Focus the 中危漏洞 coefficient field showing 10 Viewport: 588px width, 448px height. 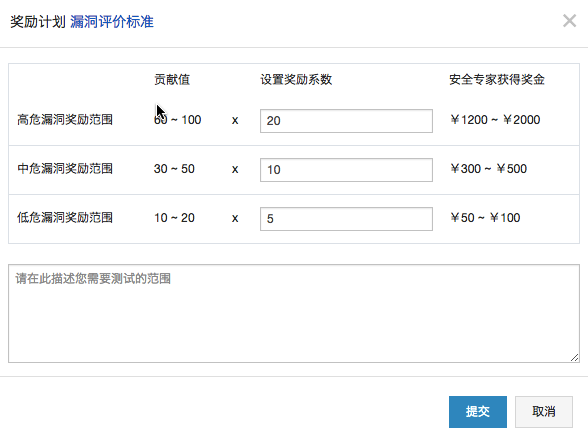pyautogui.click(x=346, y=170)
